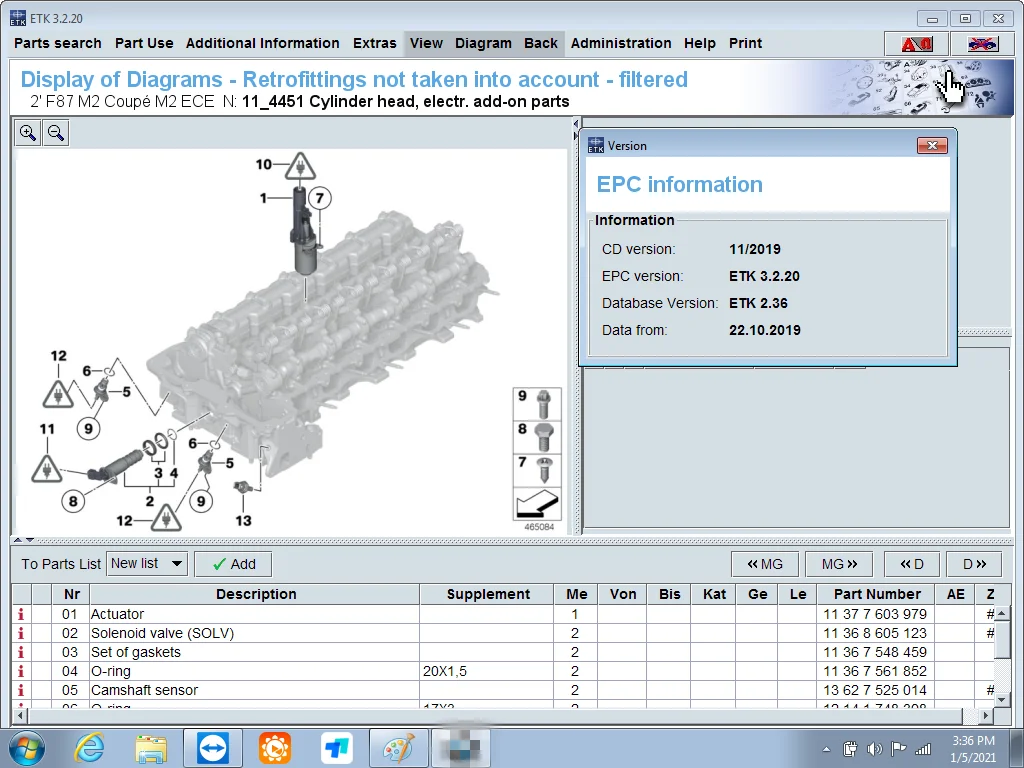
Task: Click info icon for O-ring 20X1,5 row
Action: (x=21, y=671)
